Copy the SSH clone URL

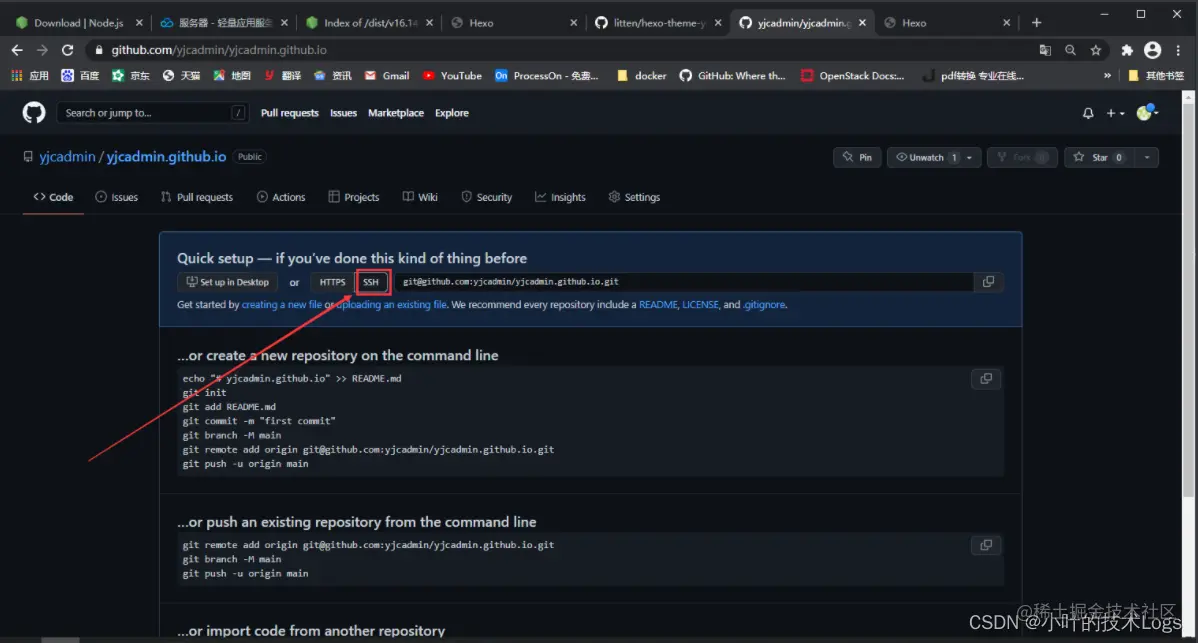[988, 282]
